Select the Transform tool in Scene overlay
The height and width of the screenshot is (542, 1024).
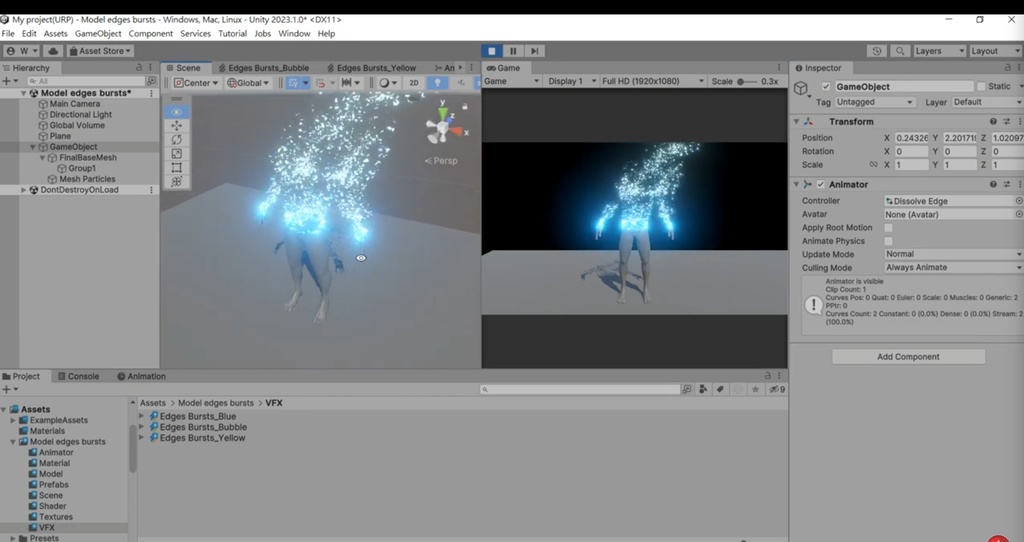click(176, 182)
